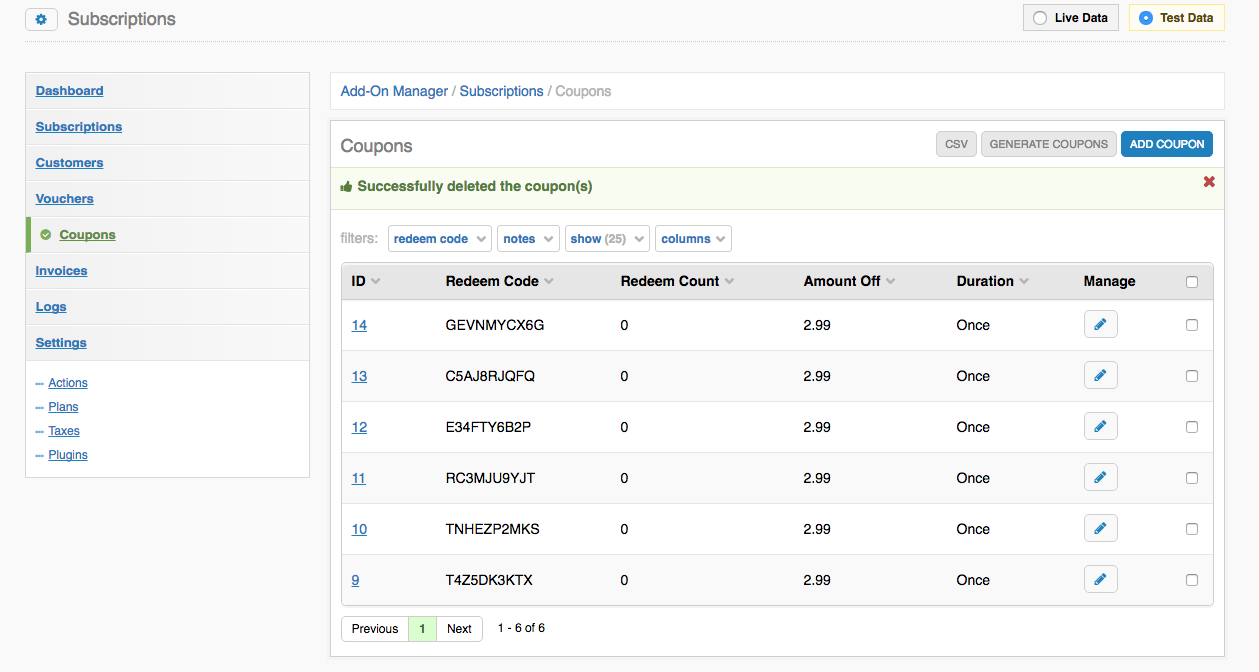Tick the checkbox for coupon ID 12
1259x672 pixels.
(1192, 427)
